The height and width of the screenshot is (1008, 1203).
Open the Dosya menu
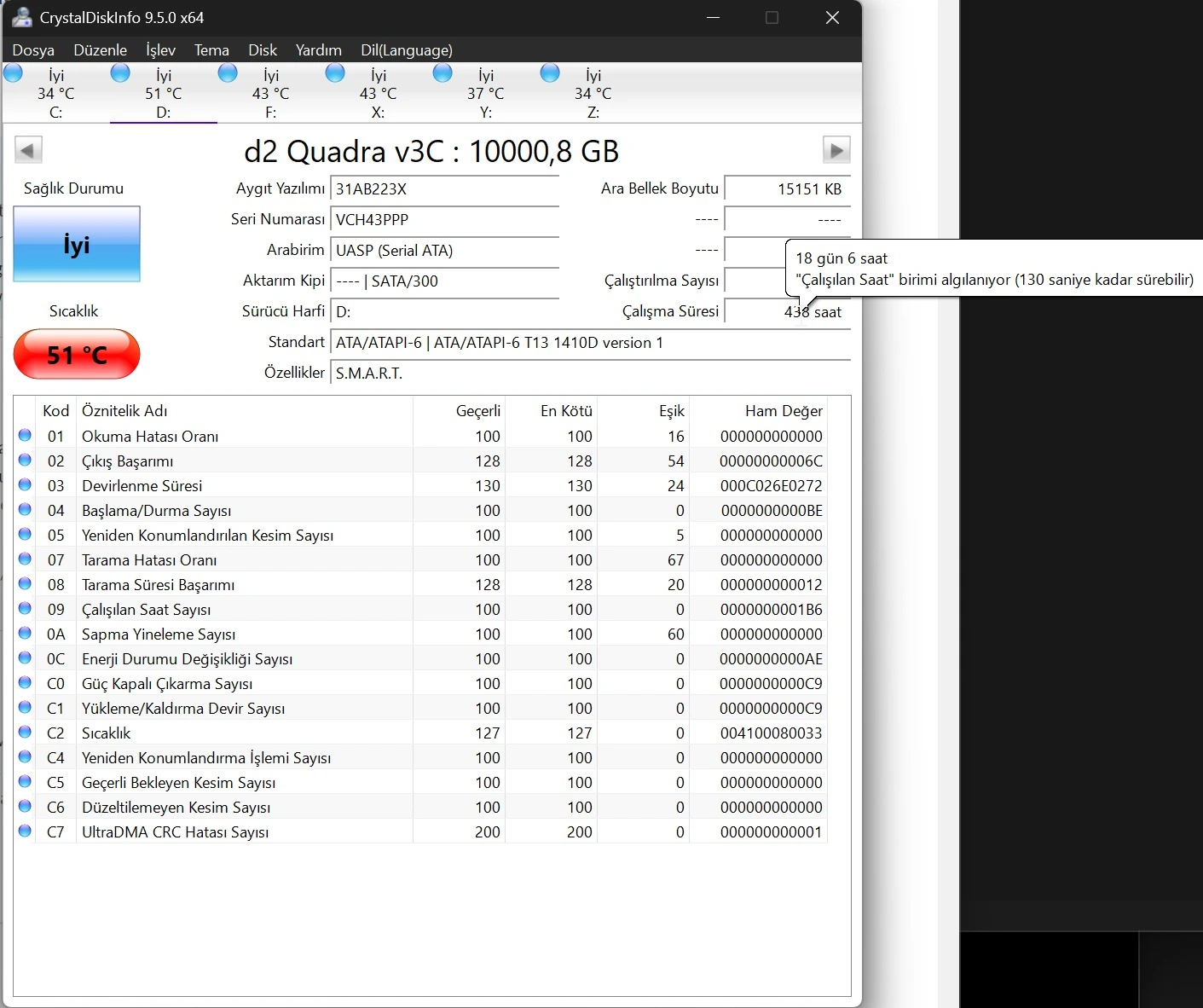(33, 50)
